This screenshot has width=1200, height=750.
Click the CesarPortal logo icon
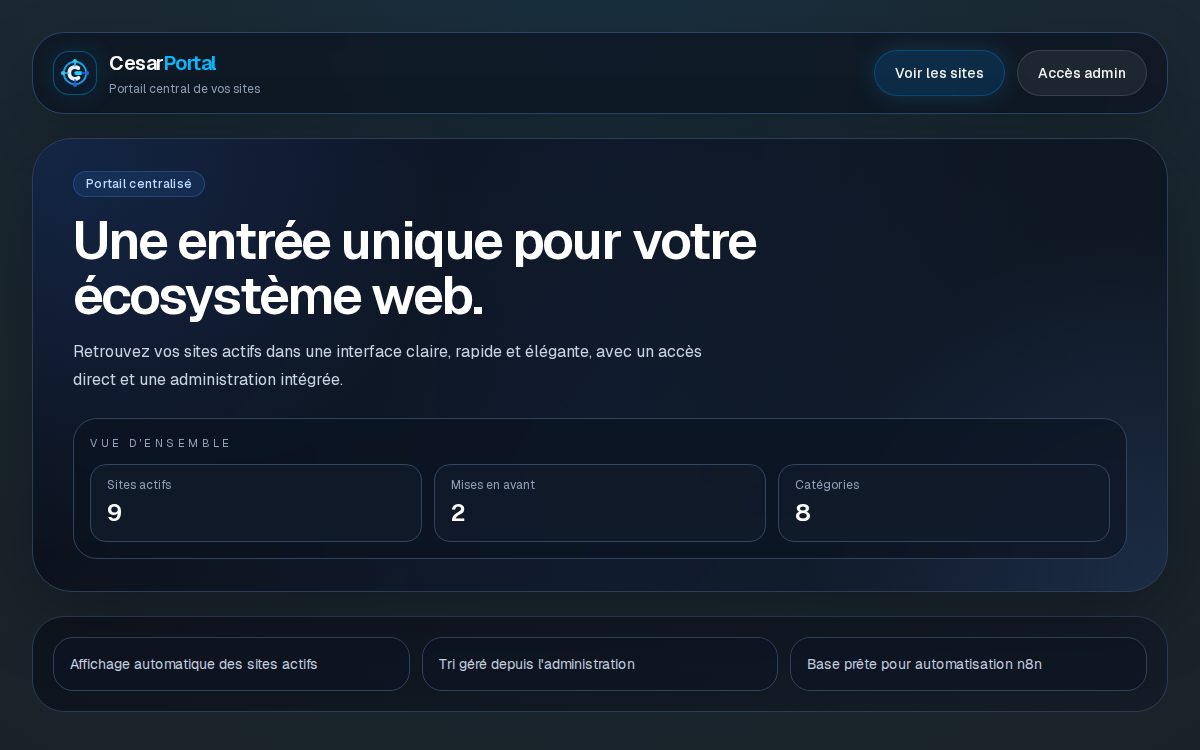pyautogui.click(x=75, y=73)
